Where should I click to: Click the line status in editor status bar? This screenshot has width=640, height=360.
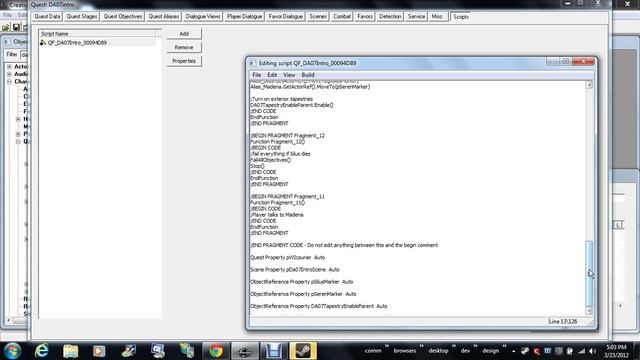pyautogui.click(x=563, y=322)
